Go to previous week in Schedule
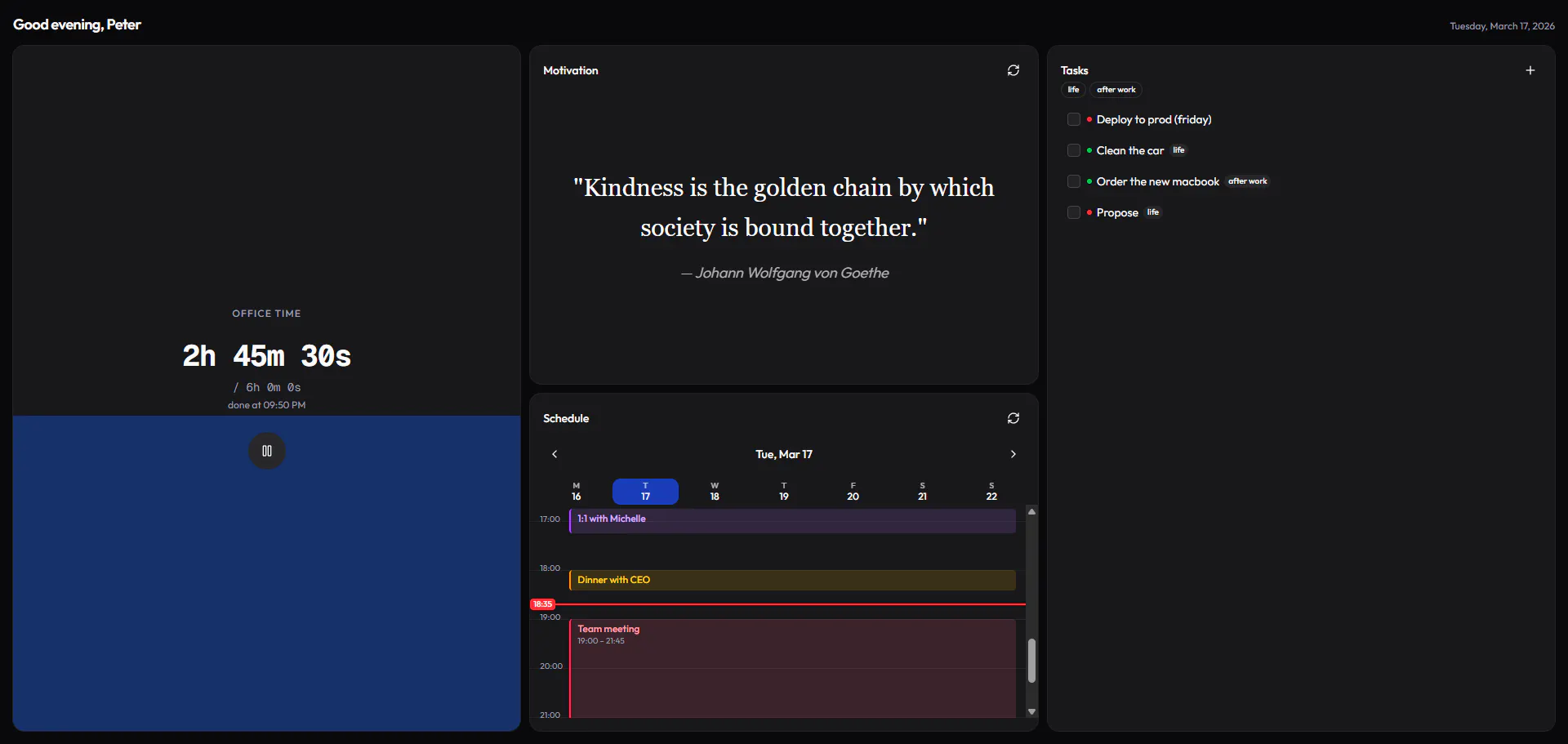 [x=555, y=454]
